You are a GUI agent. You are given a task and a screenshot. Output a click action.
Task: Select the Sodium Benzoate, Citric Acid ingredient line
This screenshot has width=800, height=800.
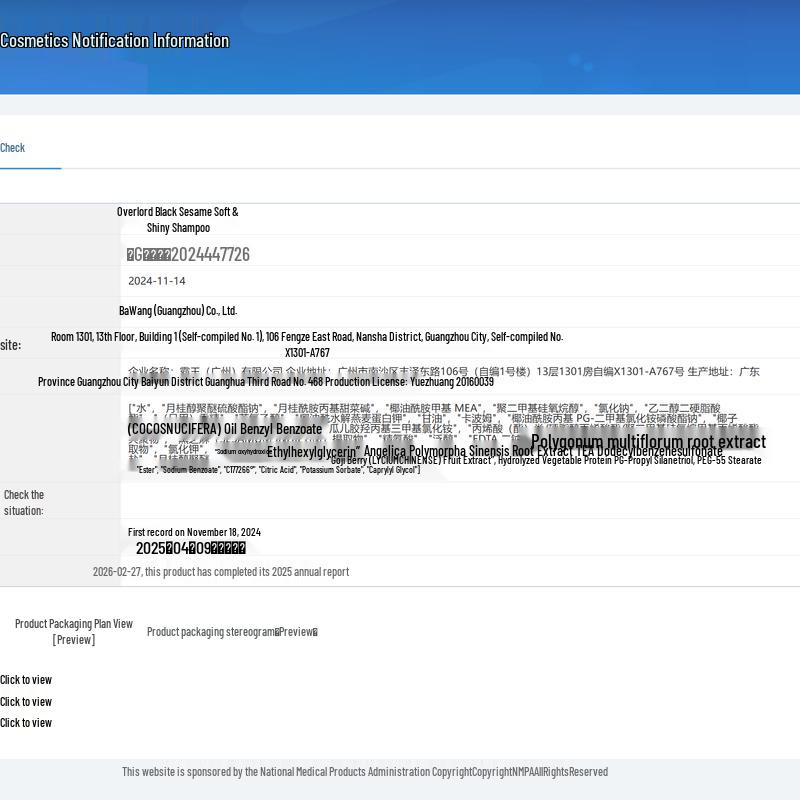pos(279,469)
